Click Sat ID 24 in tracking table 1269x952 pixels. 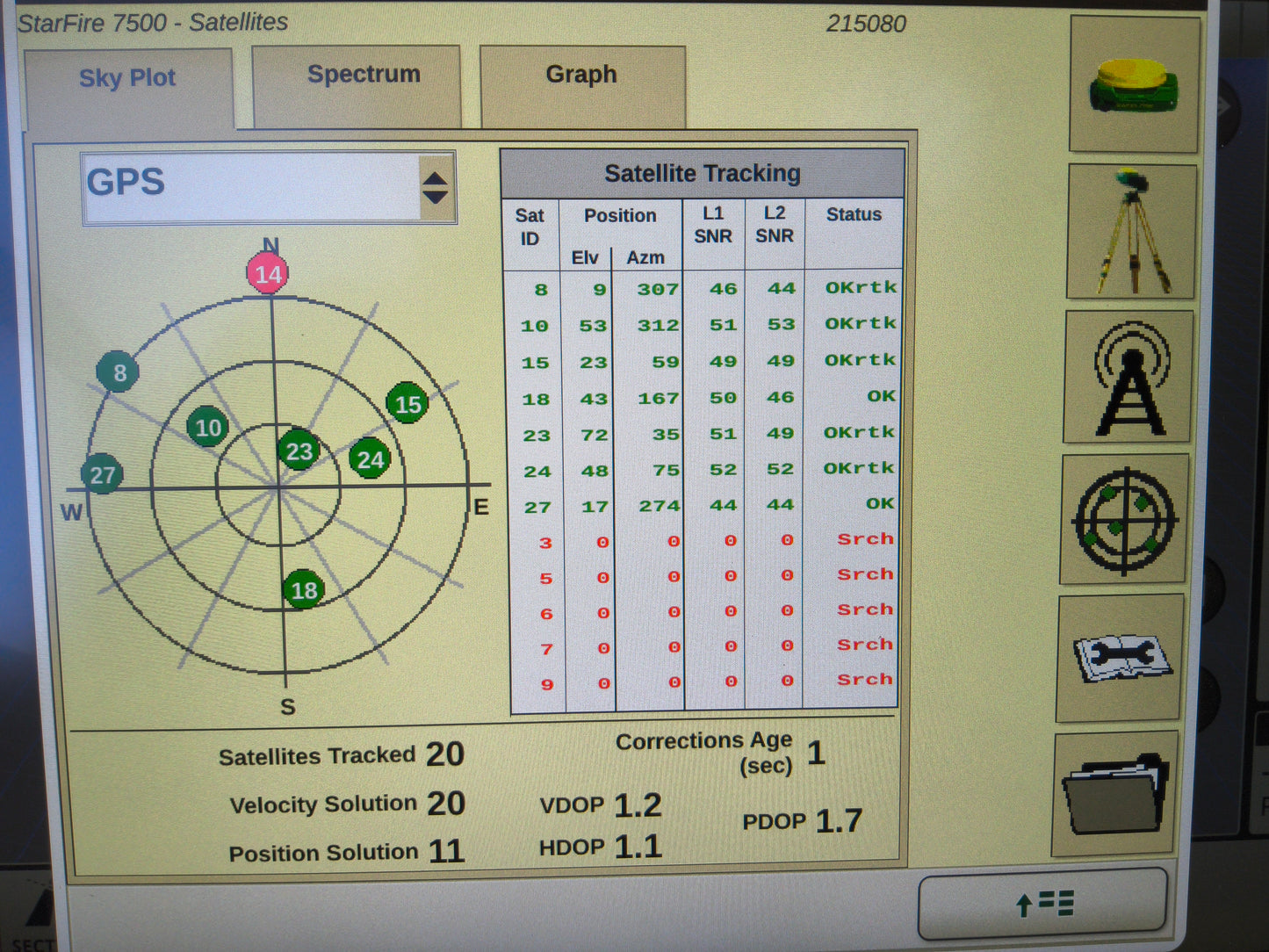[x=537, y=472]
